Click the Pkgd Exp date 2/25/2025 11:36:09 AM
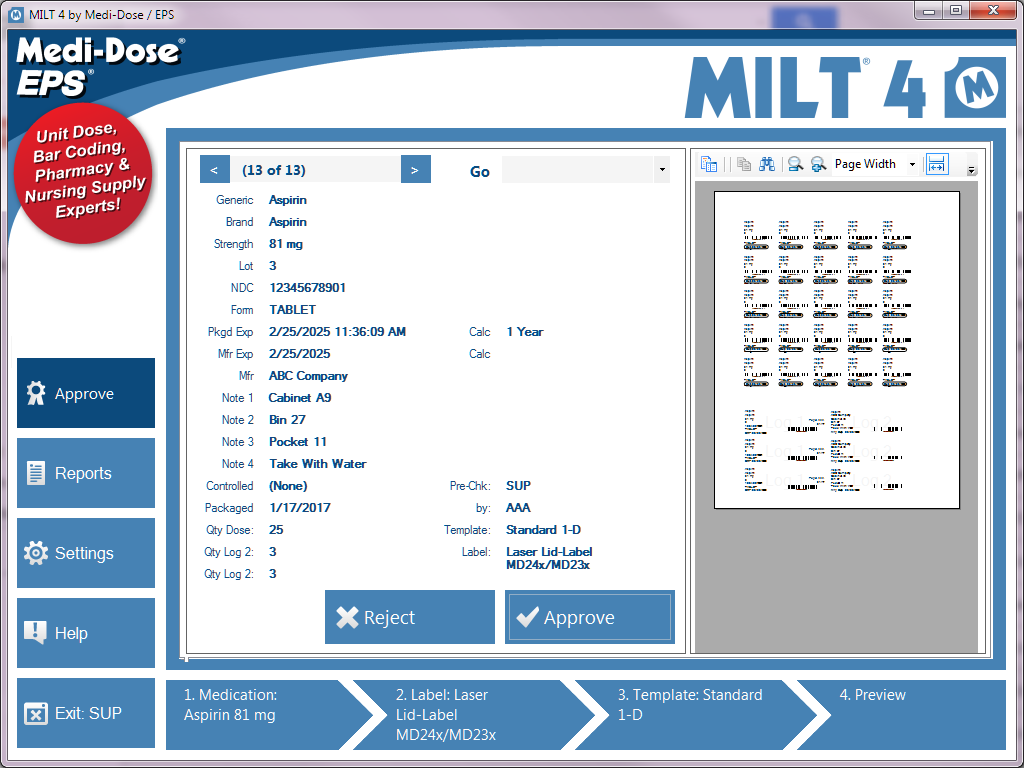 coord(338,332)
